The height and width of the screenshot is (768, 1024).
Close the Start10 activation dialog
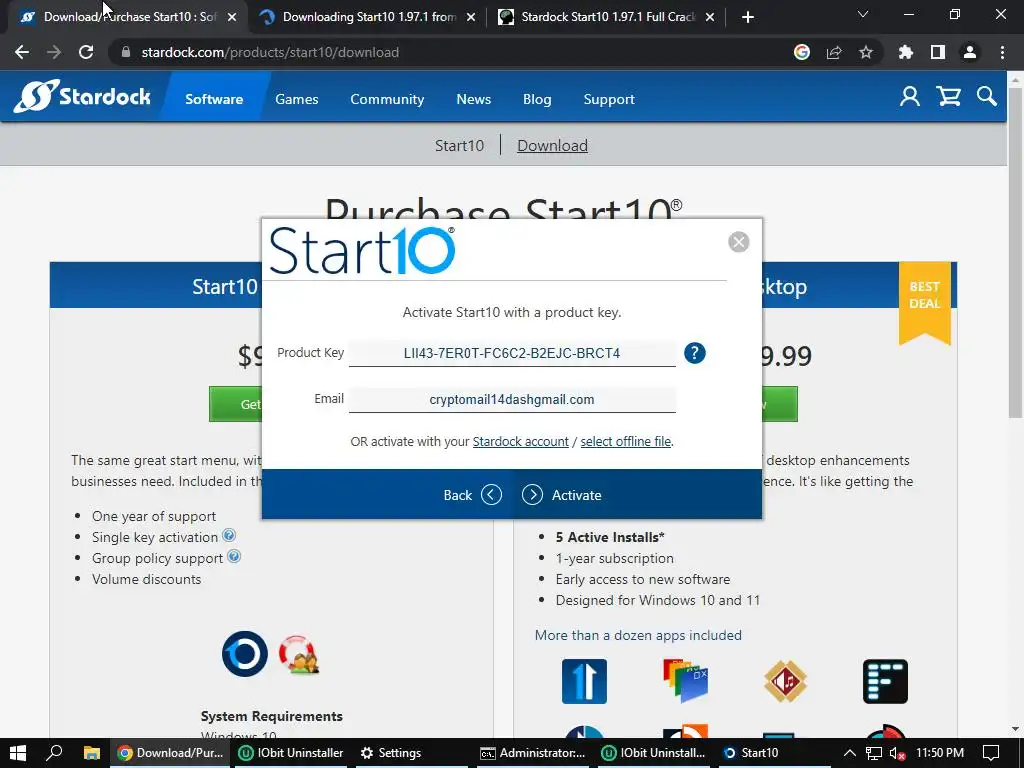[739, 242]
